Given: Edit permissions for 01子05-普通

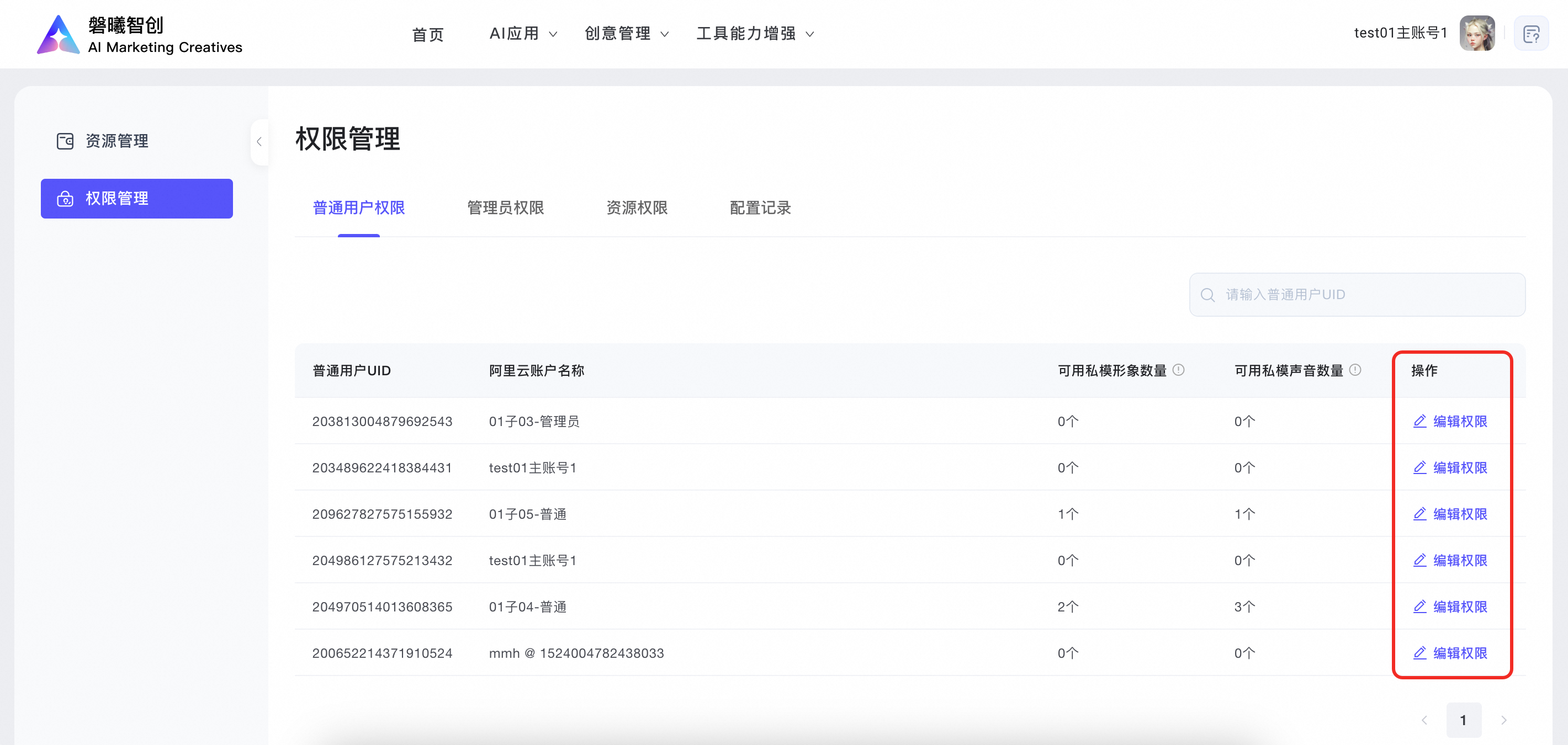Looking at the screenshot, I should [1449, 514].
